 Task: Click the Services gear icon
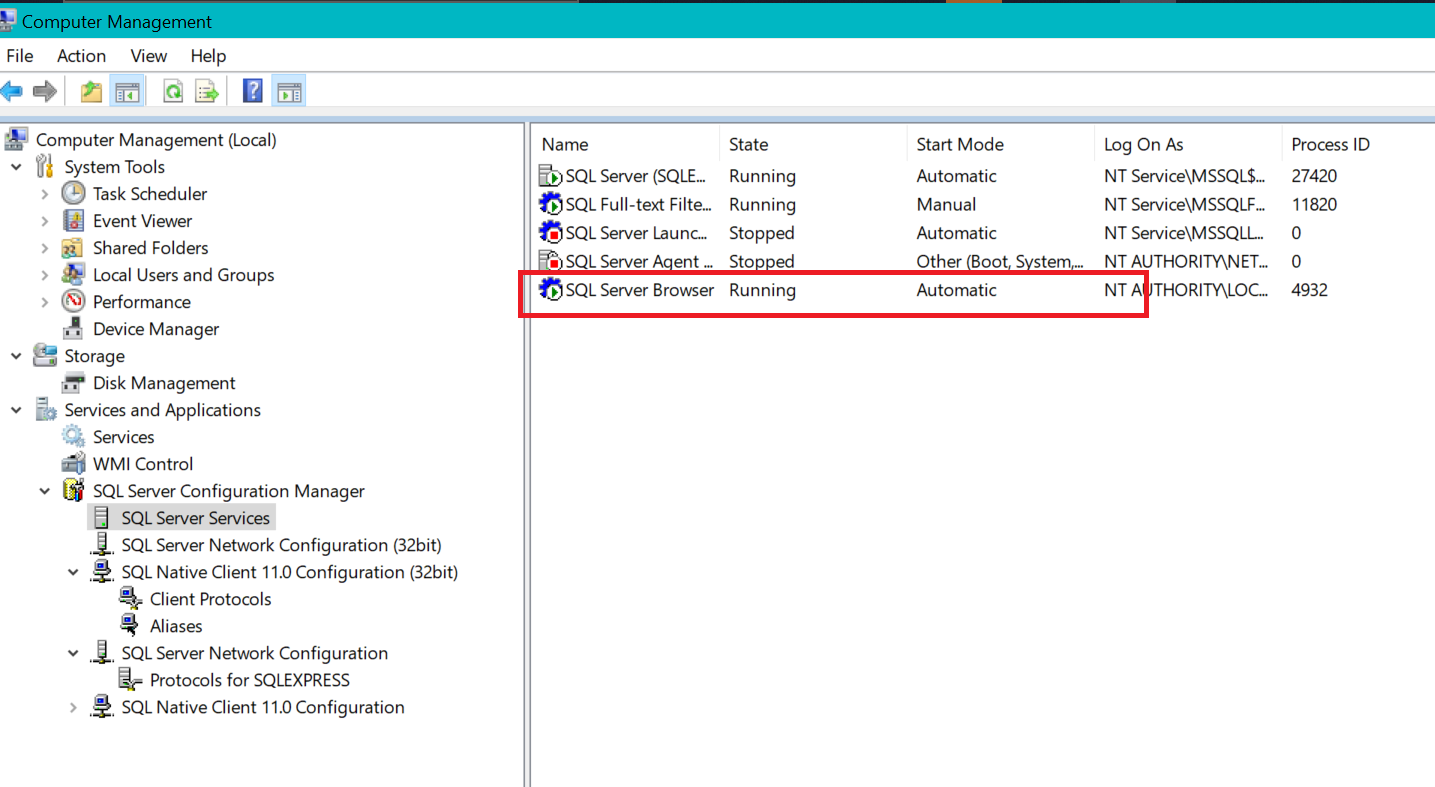73,436
